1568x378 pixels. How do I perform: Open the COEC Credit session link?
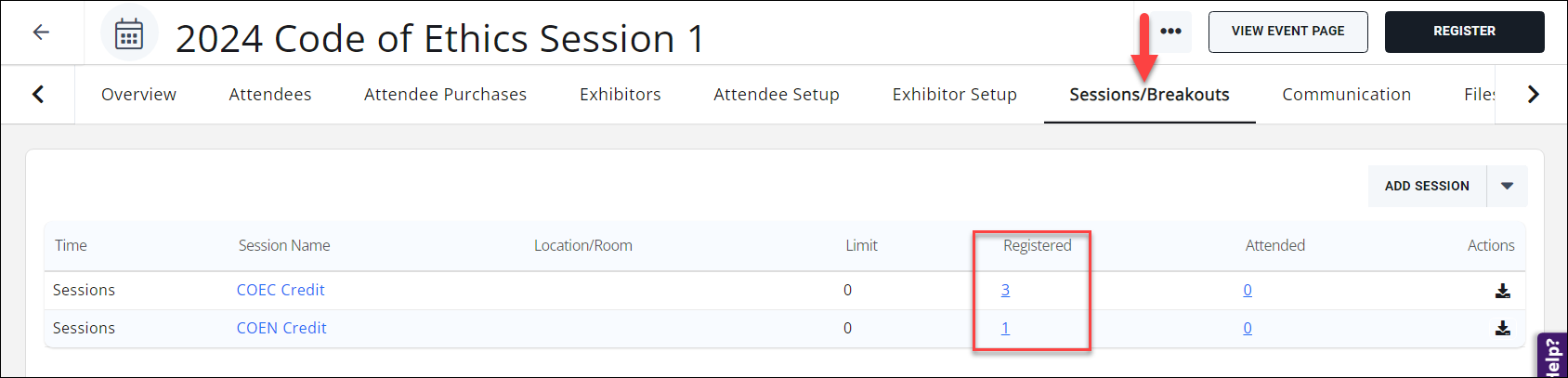[x=281, y=290]
